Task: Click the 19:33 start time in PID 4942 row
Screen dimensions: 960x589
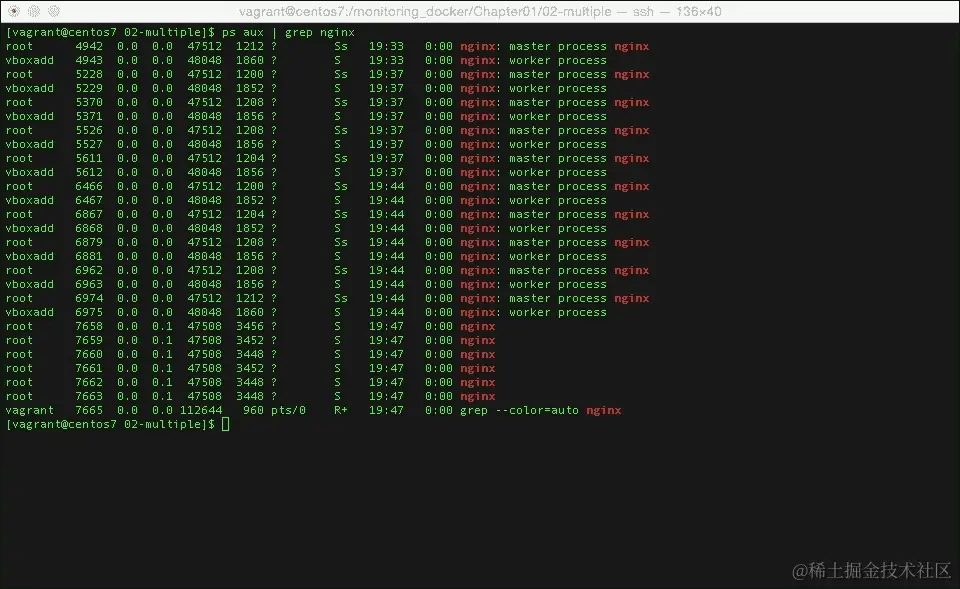Action: coord(386,47)
